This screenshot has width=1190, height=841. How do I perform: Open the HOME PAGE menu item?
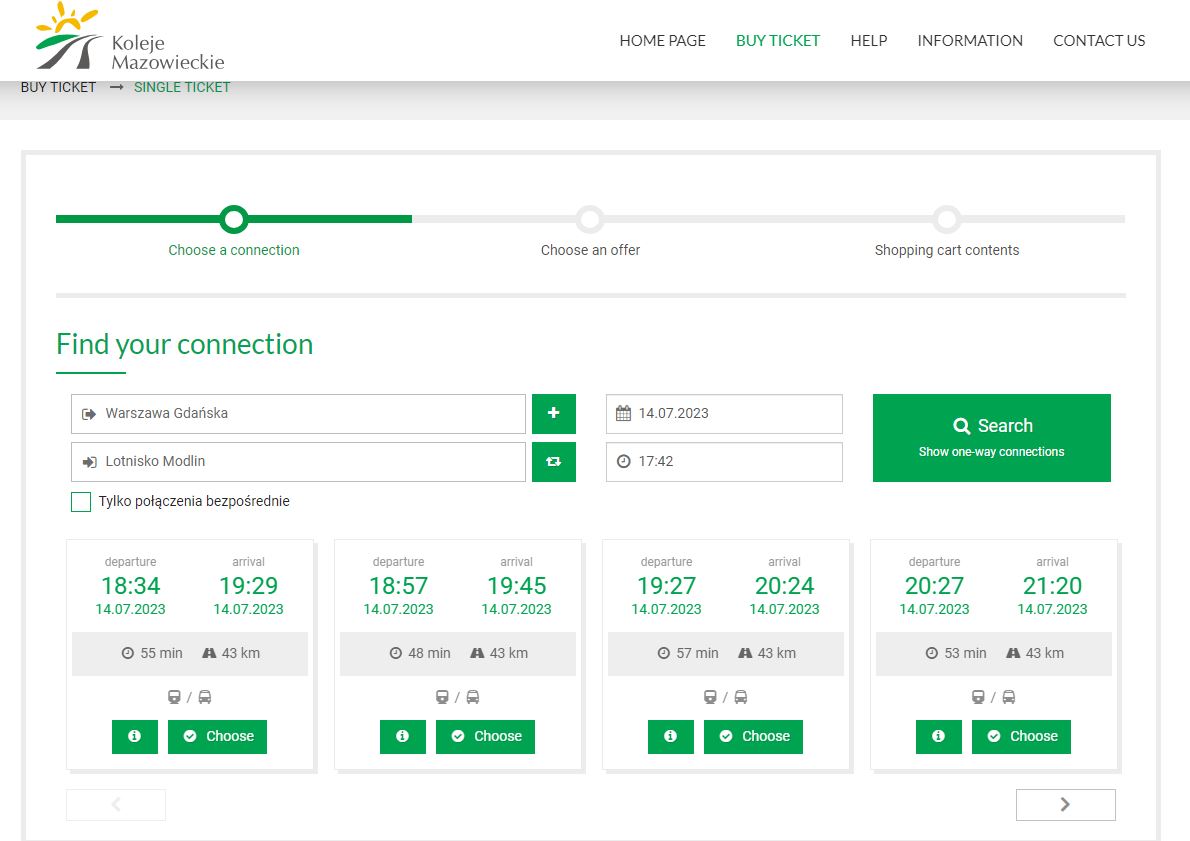click(x=662, y=41)
